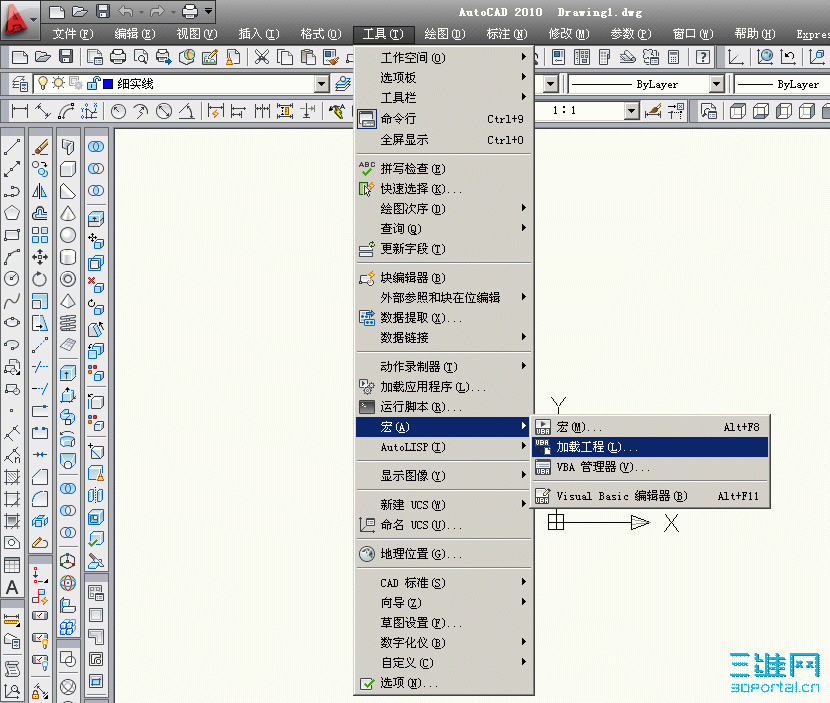Select the Multiline Text A tool
Image resolution: width=830 pixels, height=703 pixels.
(12, 588)
